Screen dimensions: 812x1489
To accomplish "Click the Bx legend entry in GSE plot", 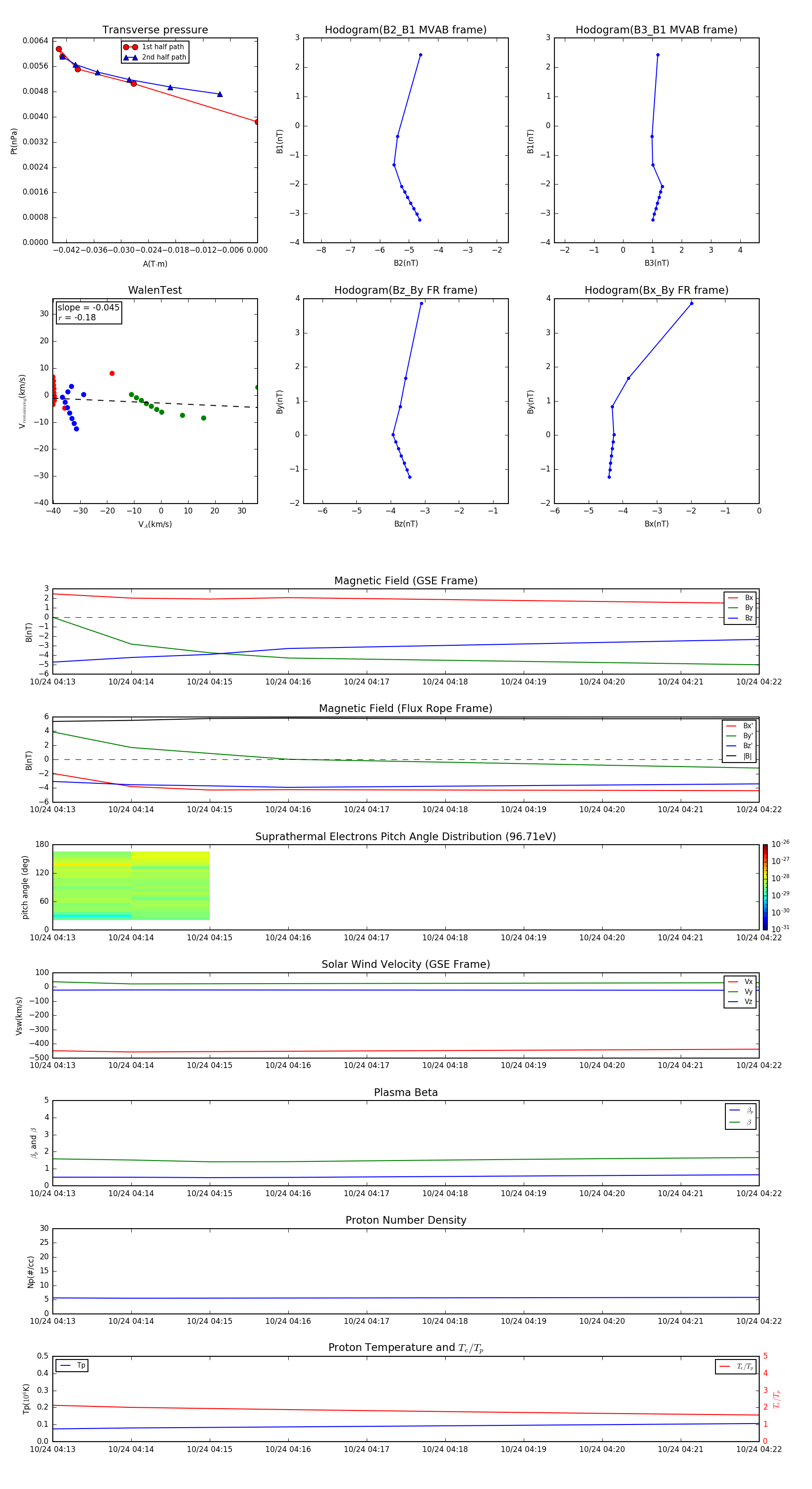I will coord(740,598).
